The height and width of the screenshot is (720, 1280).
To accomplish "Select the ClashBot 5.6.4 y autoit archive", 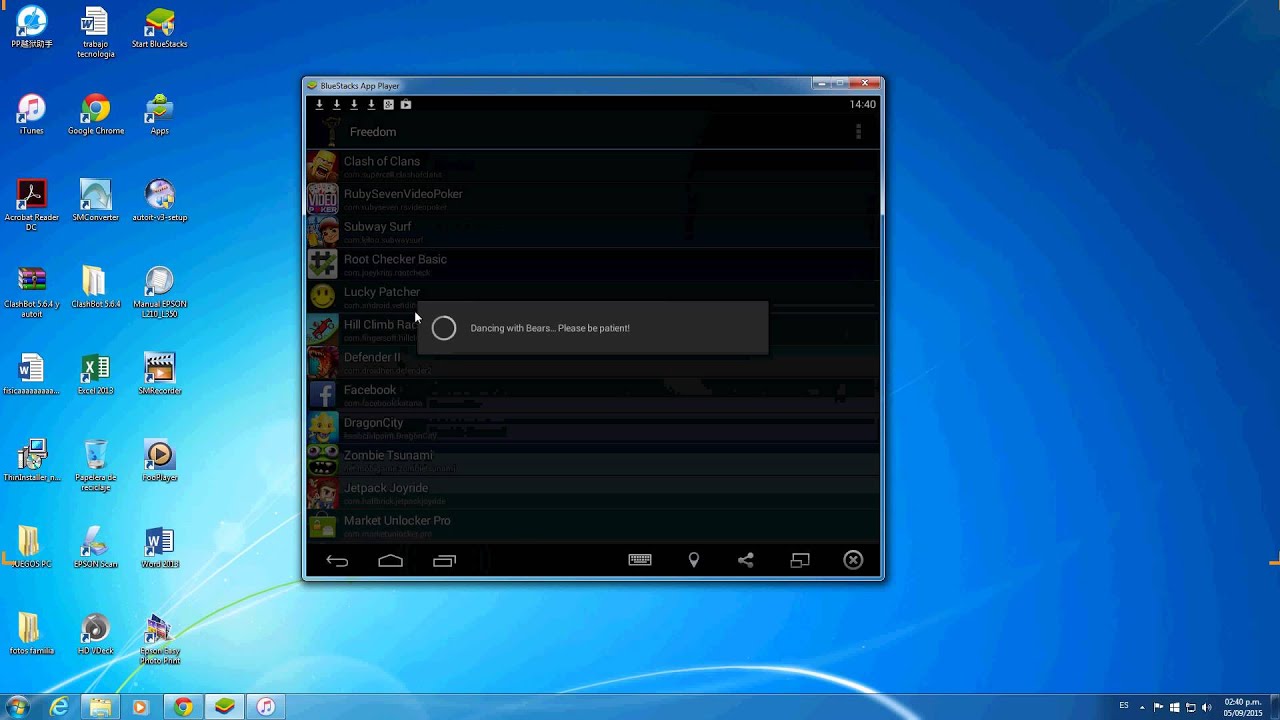I will click(32, 292).
